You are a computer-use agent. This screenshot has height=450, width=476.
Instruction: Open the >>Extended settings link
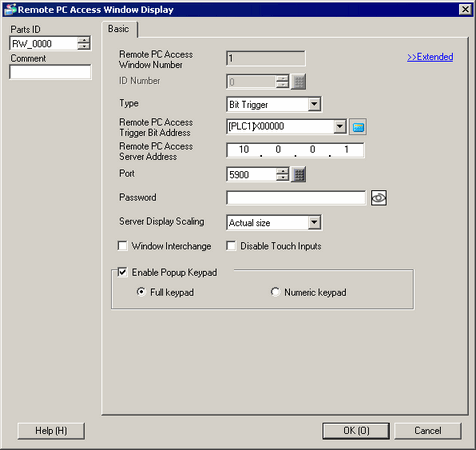point(430,57)
